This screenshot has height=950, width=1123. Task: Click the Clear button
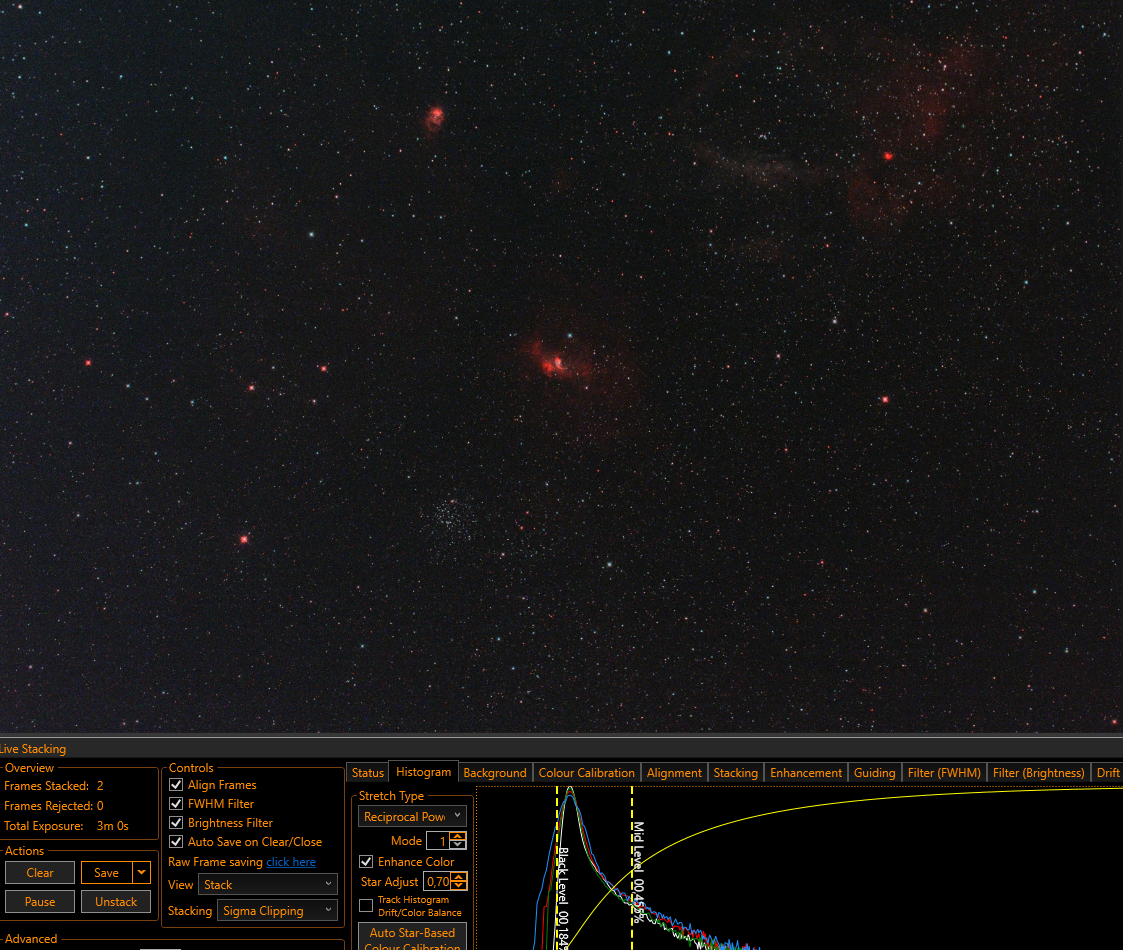40,873
